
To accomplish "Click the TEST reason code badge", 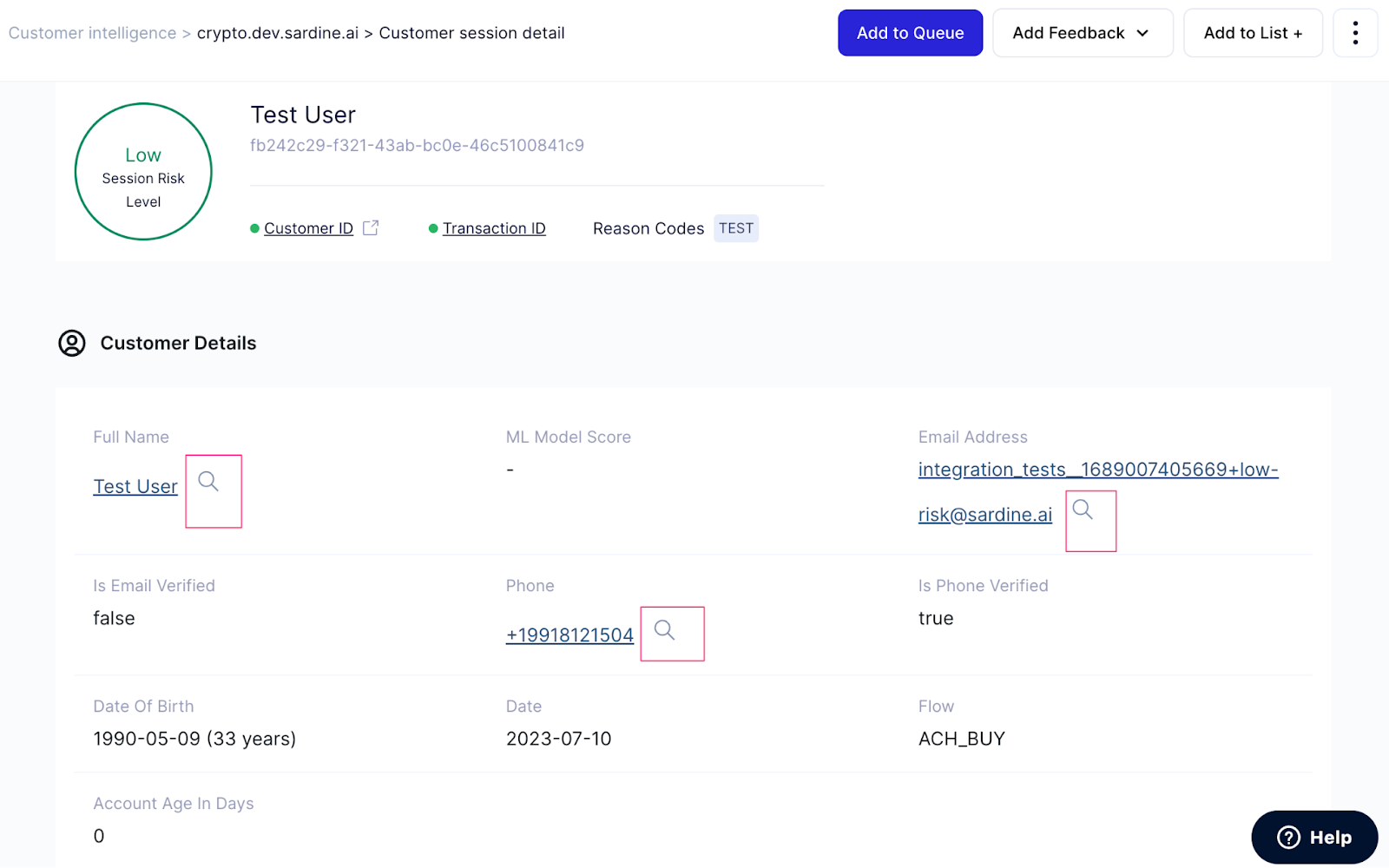I will 735,227.
